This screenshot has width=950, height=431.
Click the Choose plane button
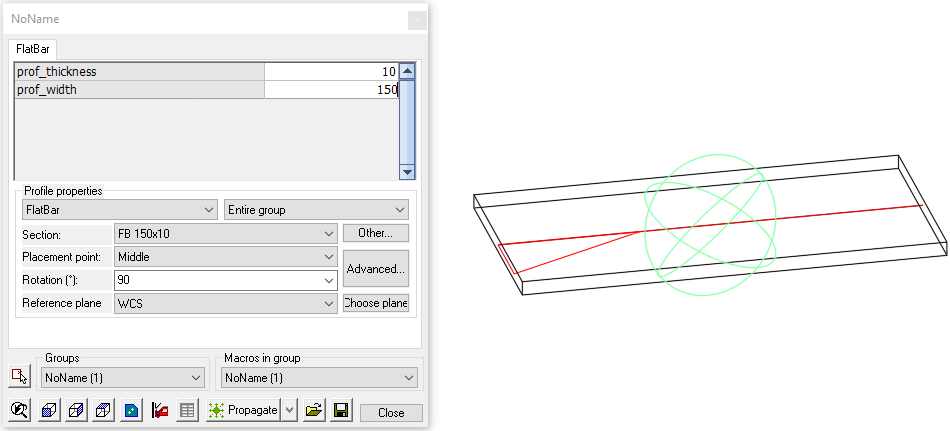(x=375, y=303)
